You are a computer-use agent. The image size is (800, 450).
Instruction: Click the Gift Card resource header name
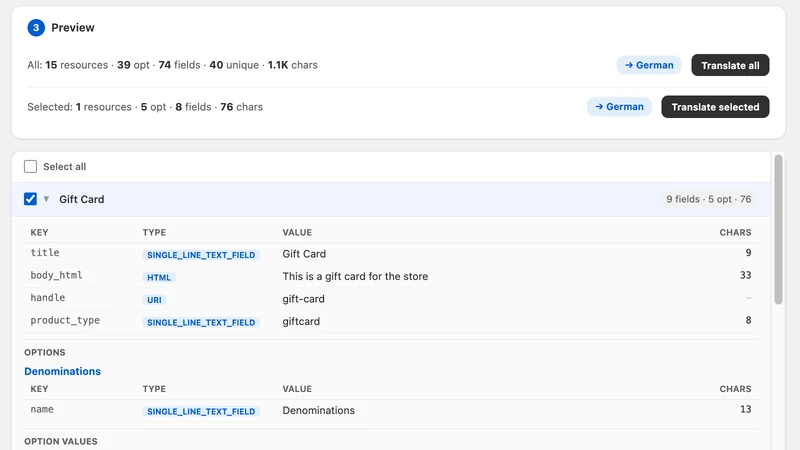(x=82, y=199)
